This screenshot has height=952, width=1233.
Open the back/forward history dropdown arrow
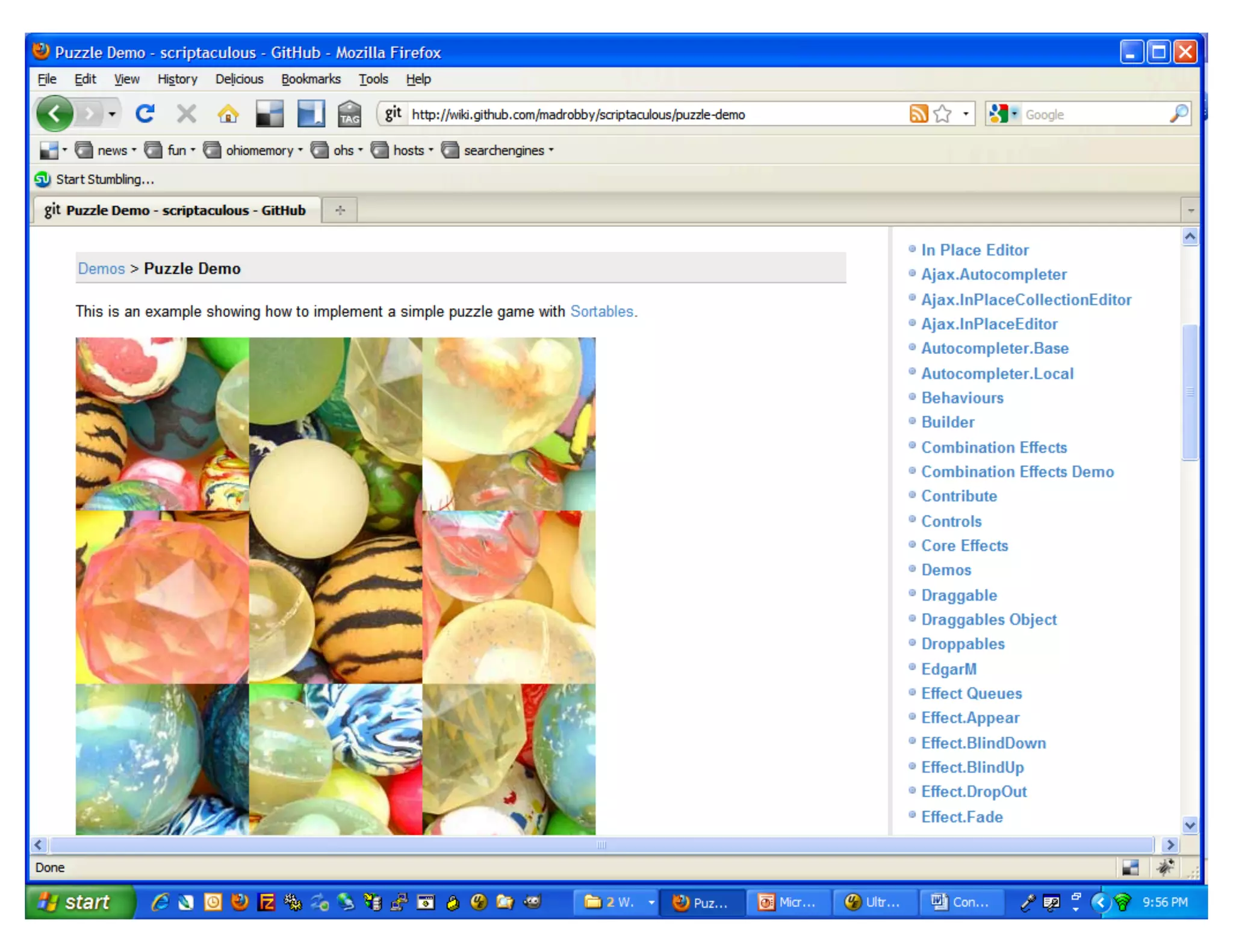pos(112,114)
